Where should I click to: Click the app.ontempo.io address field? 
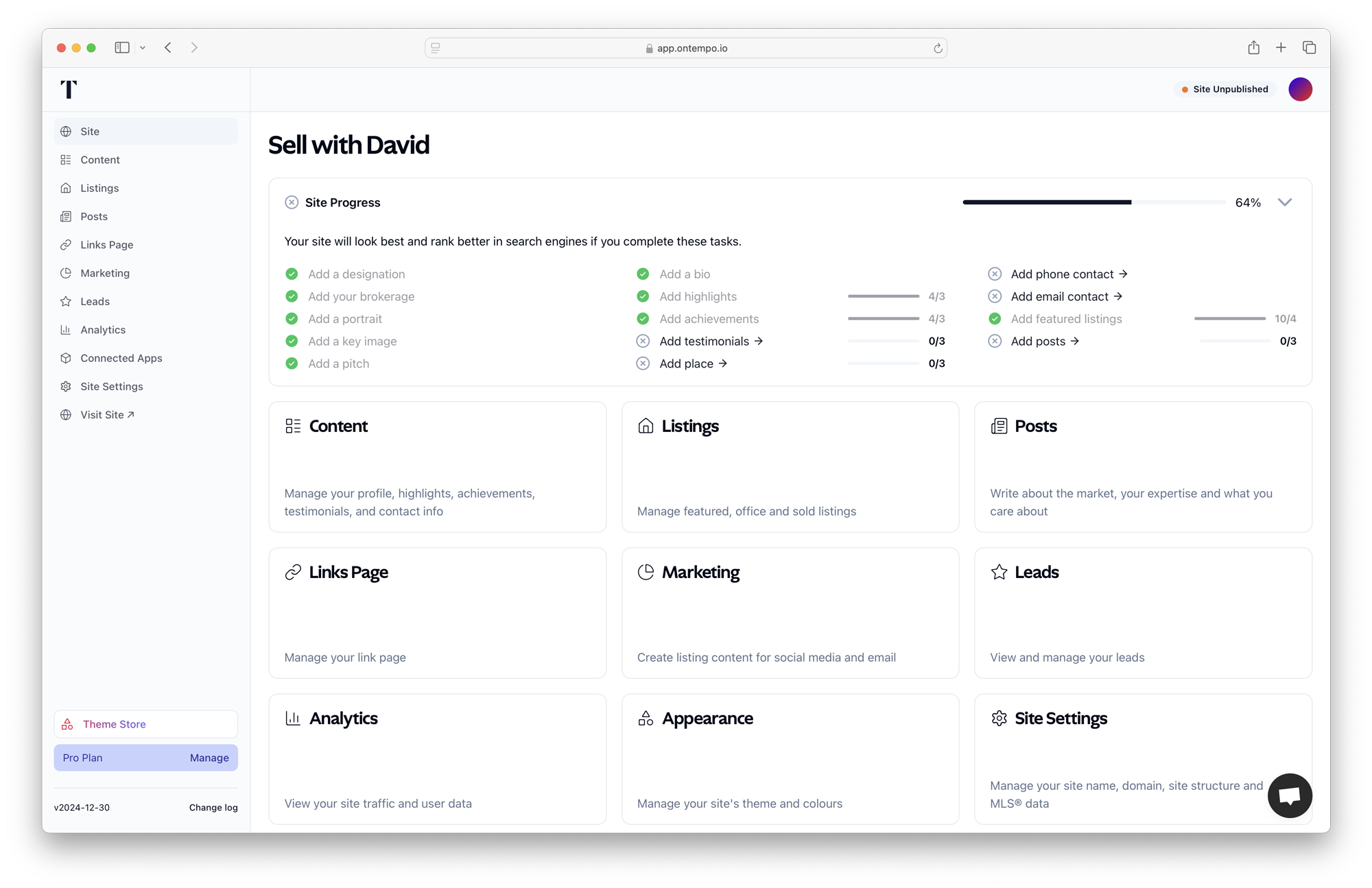click(x=686, y=48)
